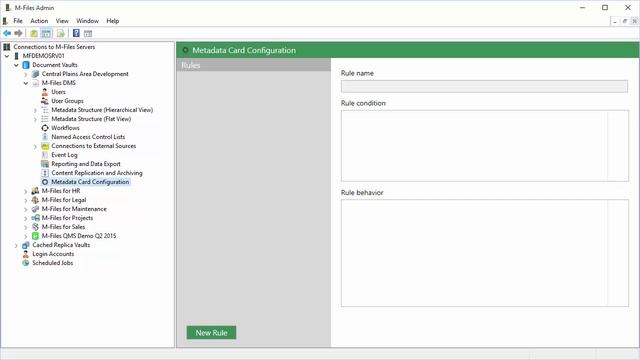The height and width of the screenshot is (360, 640).
Task: Open the Help menu
Action: click(x=113, y=21)
